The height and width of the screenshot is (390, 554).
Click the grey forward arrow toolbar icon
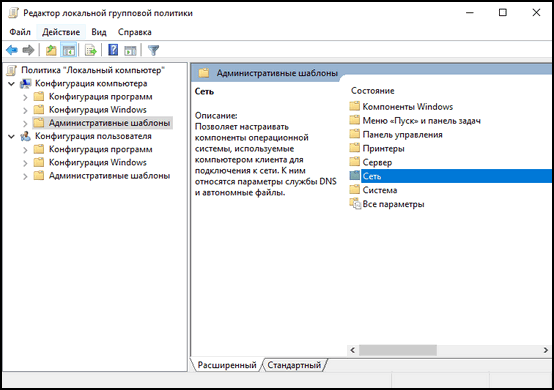[x=28, y=50]
